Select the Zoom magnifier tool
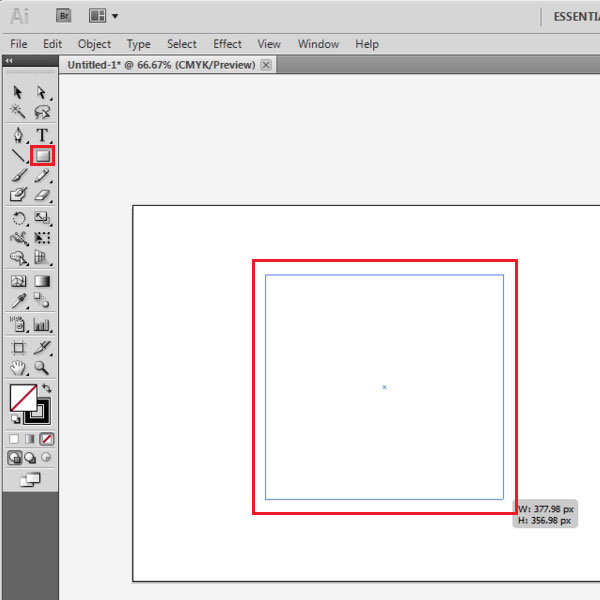 coord(41,368)
